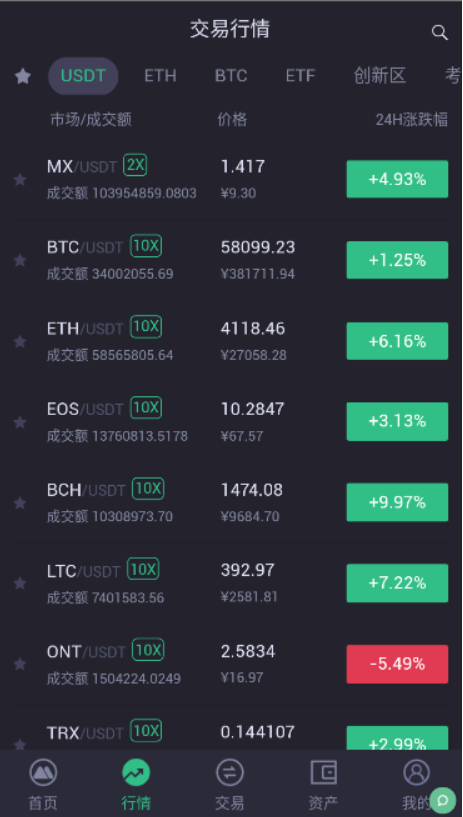The image size is (463, 817).
Task: Sort by 市场/成交额 column header
Action: (x=91, y=120)
